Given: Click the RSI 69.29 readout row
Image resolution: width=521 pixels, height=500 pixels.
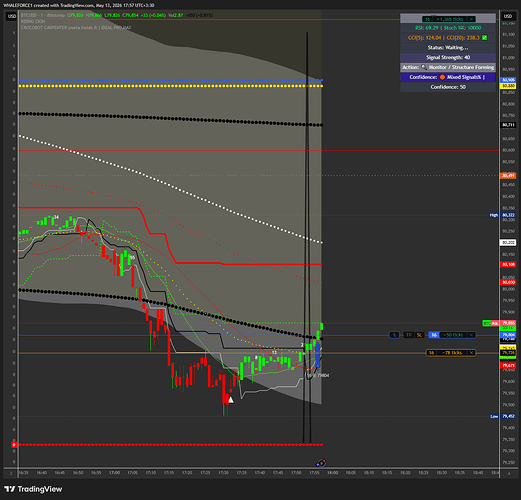Looking at the screenshot, I should pyautogui.click(x=448, y=28).
